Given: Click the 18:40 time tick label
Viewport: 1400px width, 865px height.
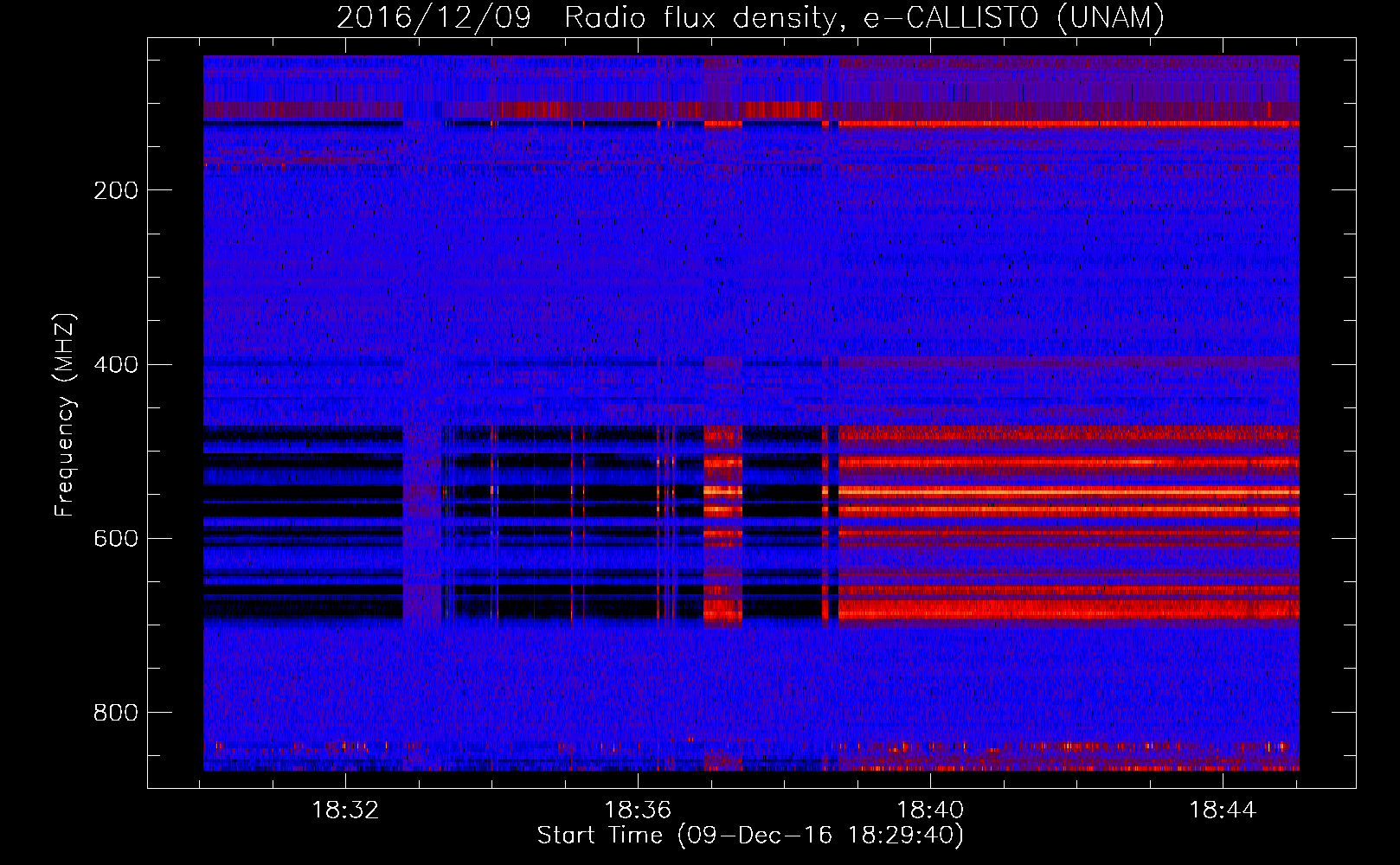Looking at the screenshot, I should pos(930,811).
